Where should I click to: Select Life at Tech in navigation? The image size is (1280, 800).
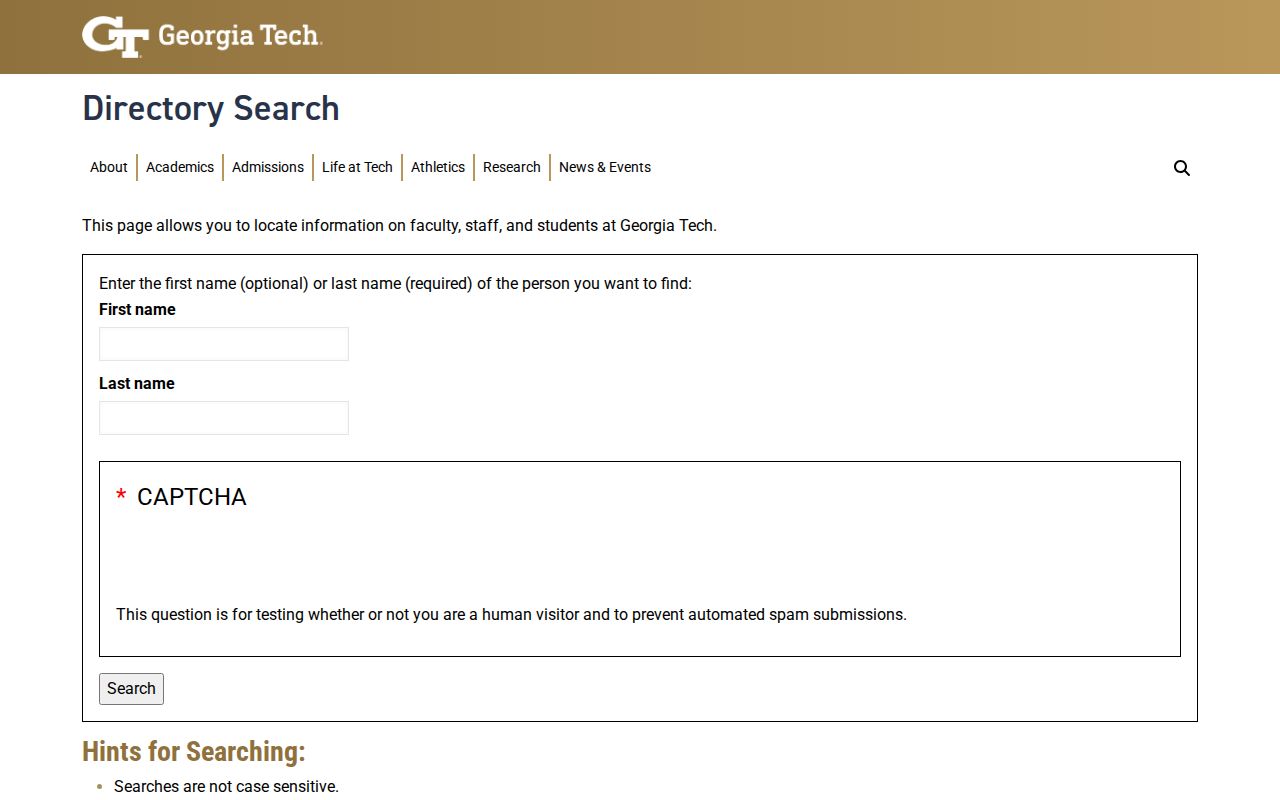[x=357, y=167]
